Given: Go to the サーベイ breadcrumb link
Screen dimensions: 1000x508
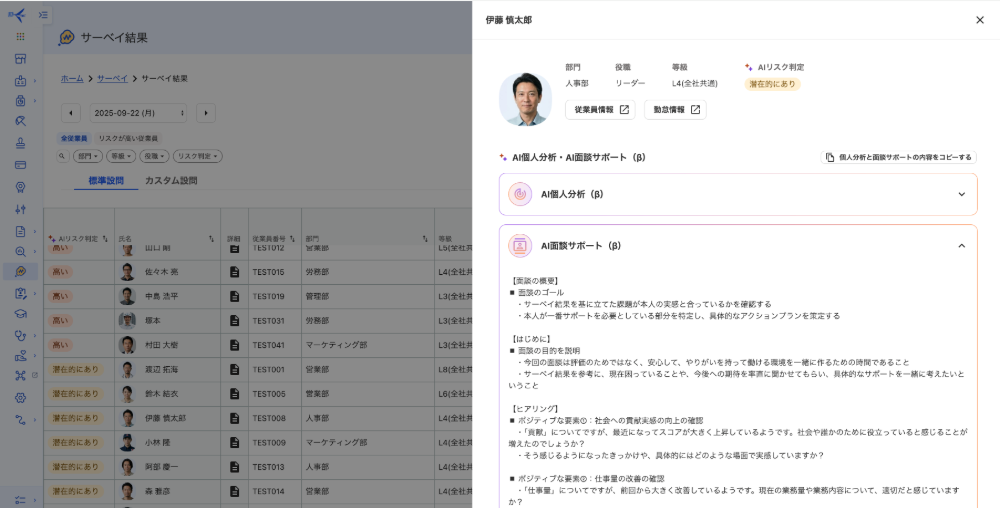Looking at the screenshot, I should pyautogui.click(x=112, y=79).
